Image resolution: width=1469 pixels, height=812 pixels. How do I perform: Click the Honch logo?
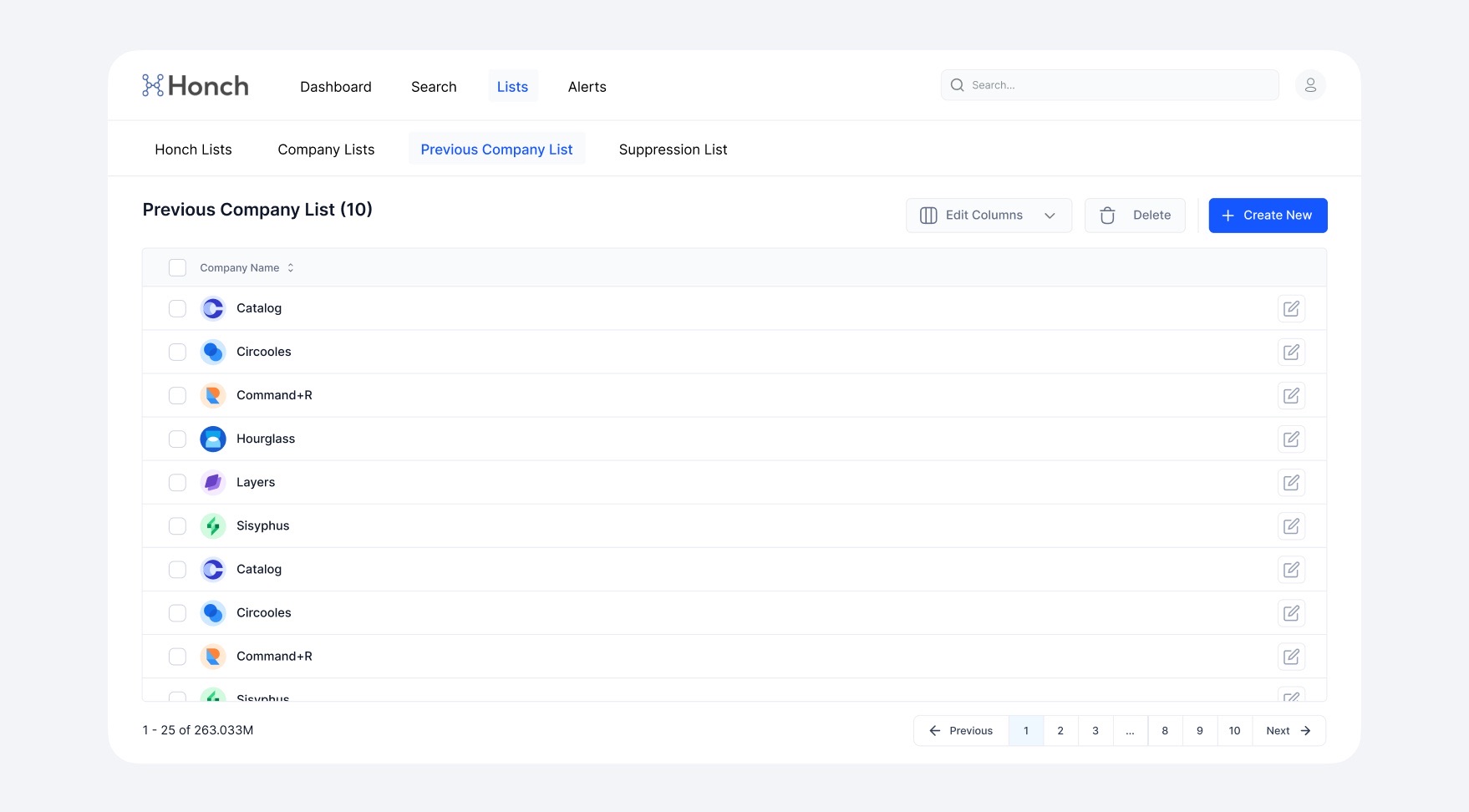[196, 85]
